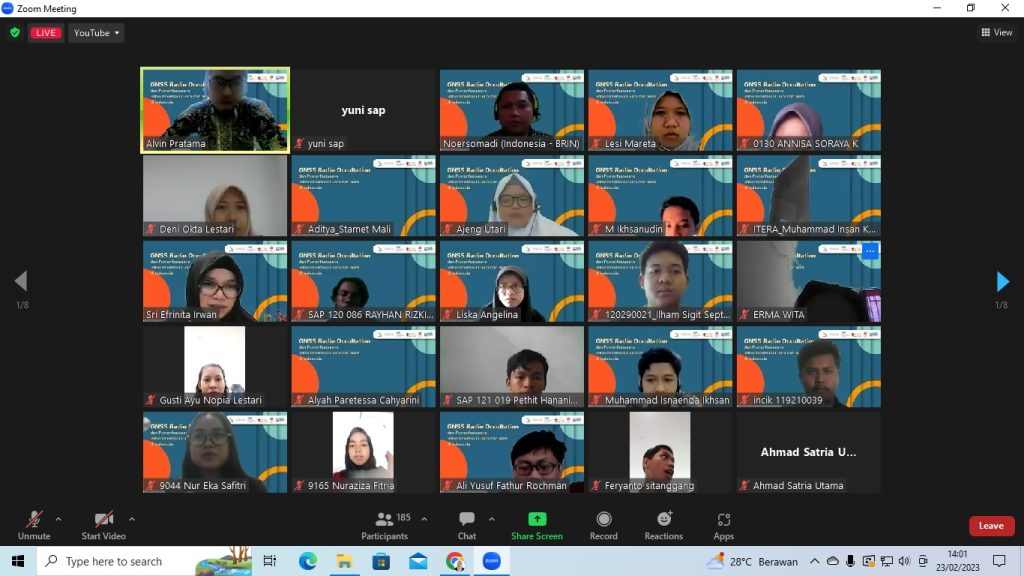
Task: Go to next gallery page arrow
Action: pyautogui.click(x=1002, y=282)
